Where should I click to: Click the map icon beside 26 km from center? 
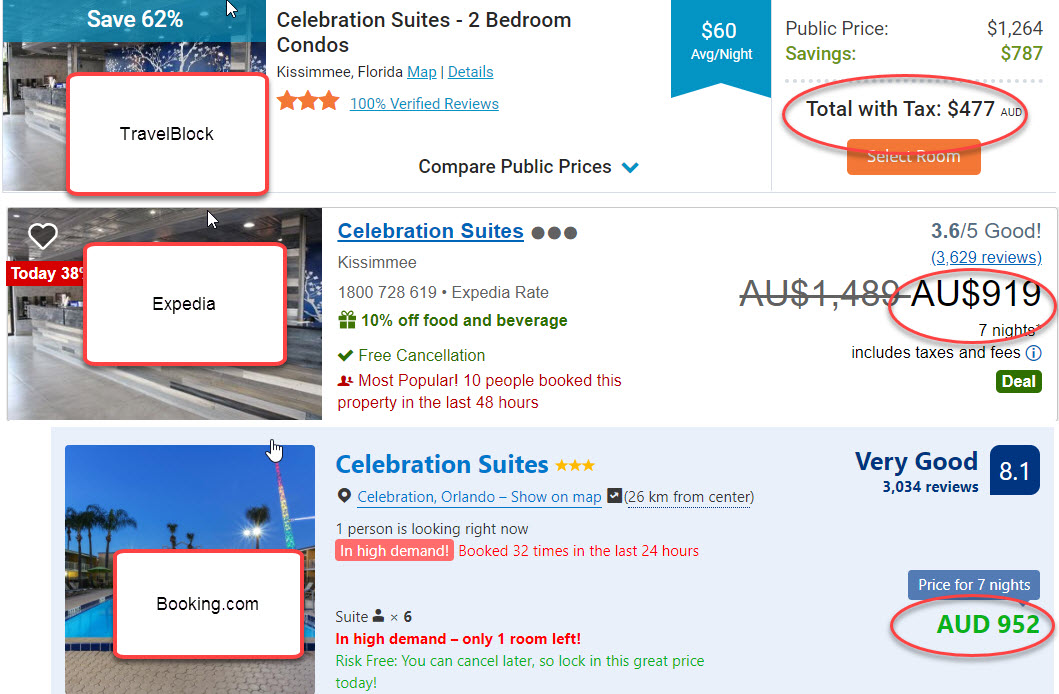tap(615, 496)
